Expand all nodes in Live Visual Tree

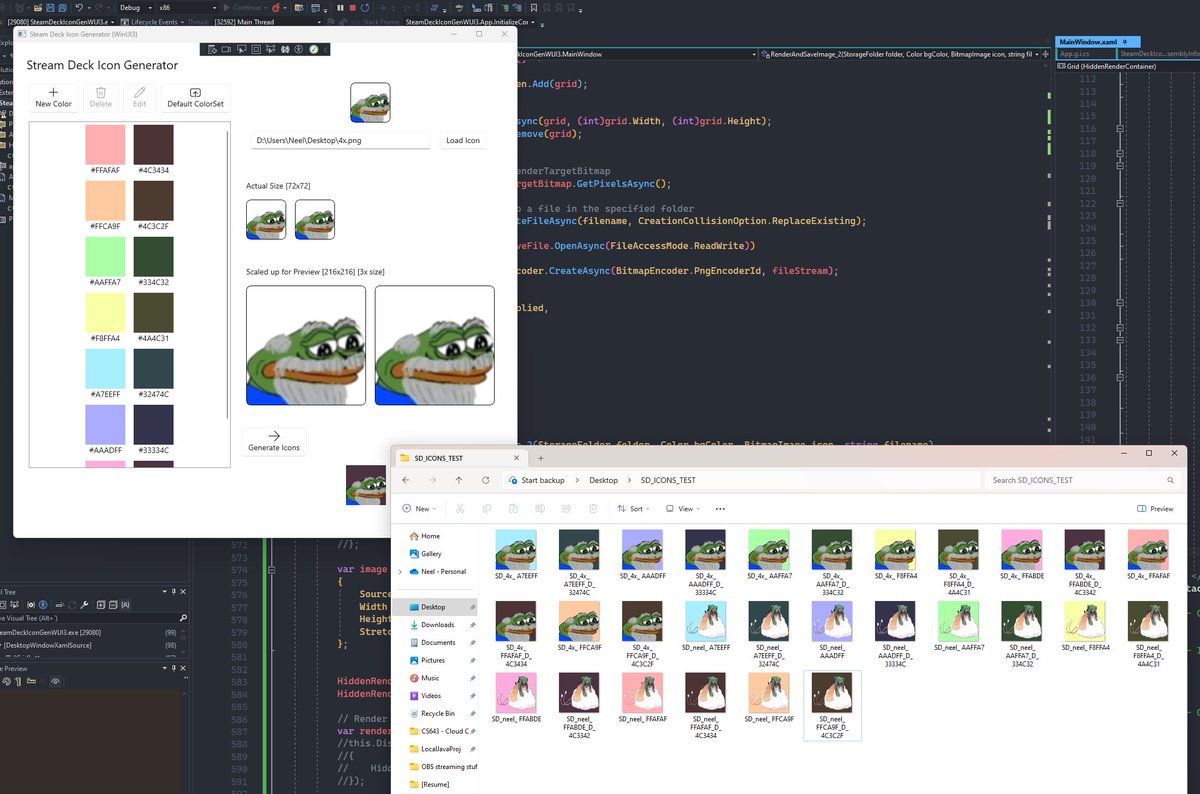[100, 605]
